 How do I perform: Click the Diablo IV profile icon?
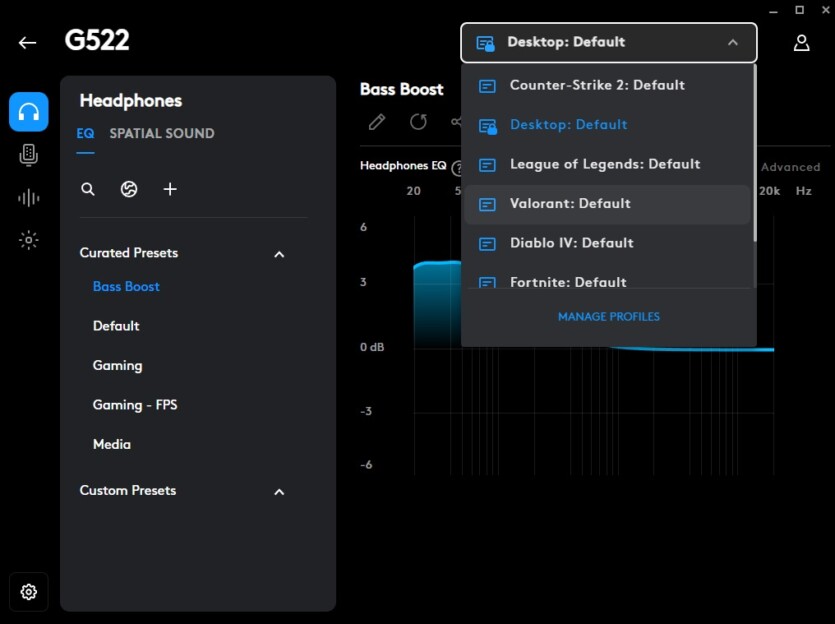[487, 244]
